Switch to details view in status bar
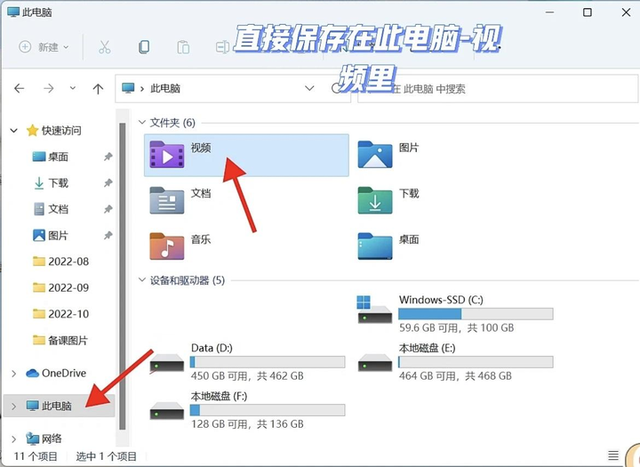This screenshot has height=467, width=640. tap(613, 455)
